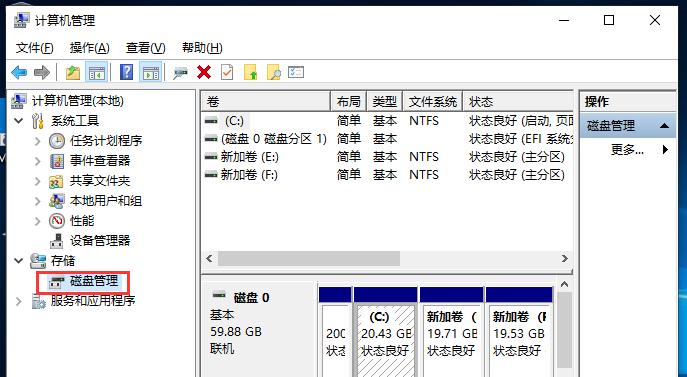Select the Local Users and Groups icon
Image resolution: width=687 pixels, height=377 pixels.
(57, 201)
